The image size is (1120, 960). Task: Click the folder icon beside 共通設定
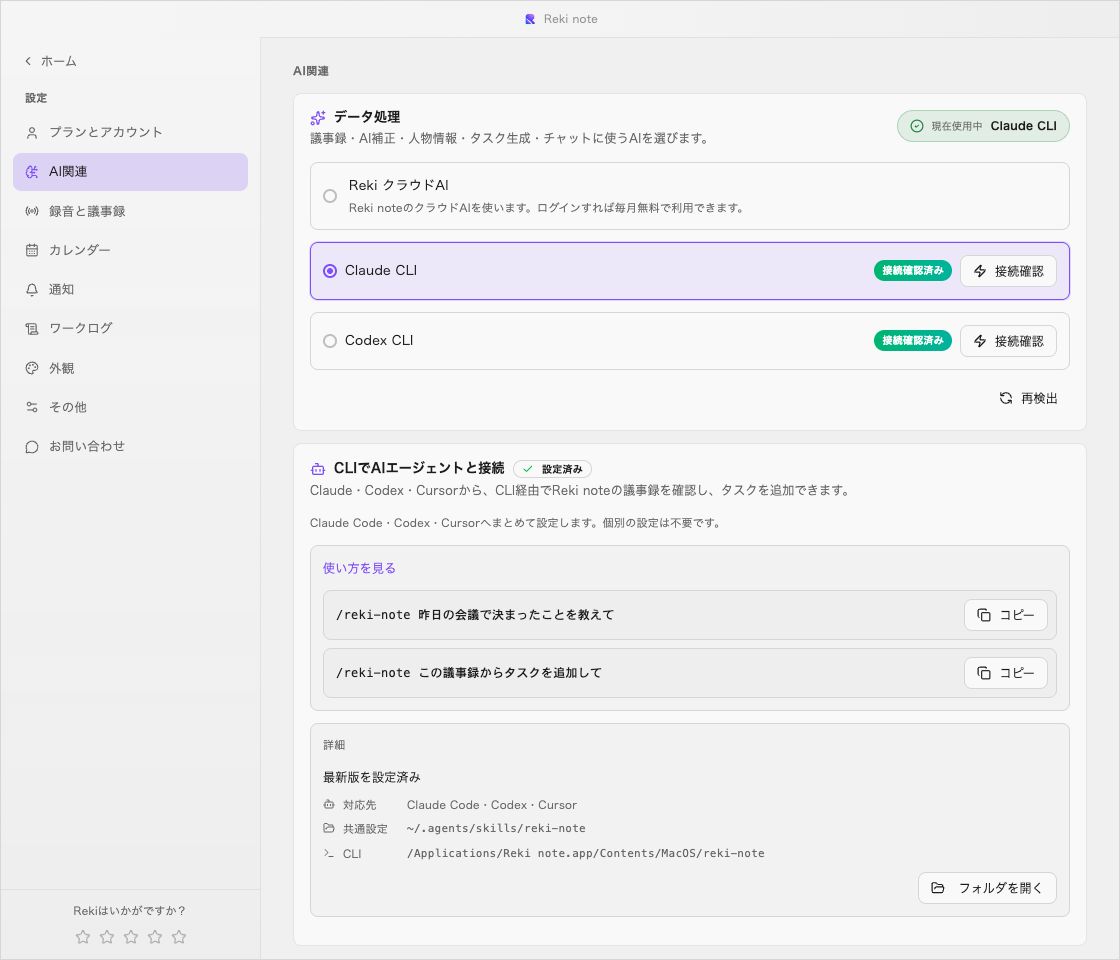click(329, 828)
